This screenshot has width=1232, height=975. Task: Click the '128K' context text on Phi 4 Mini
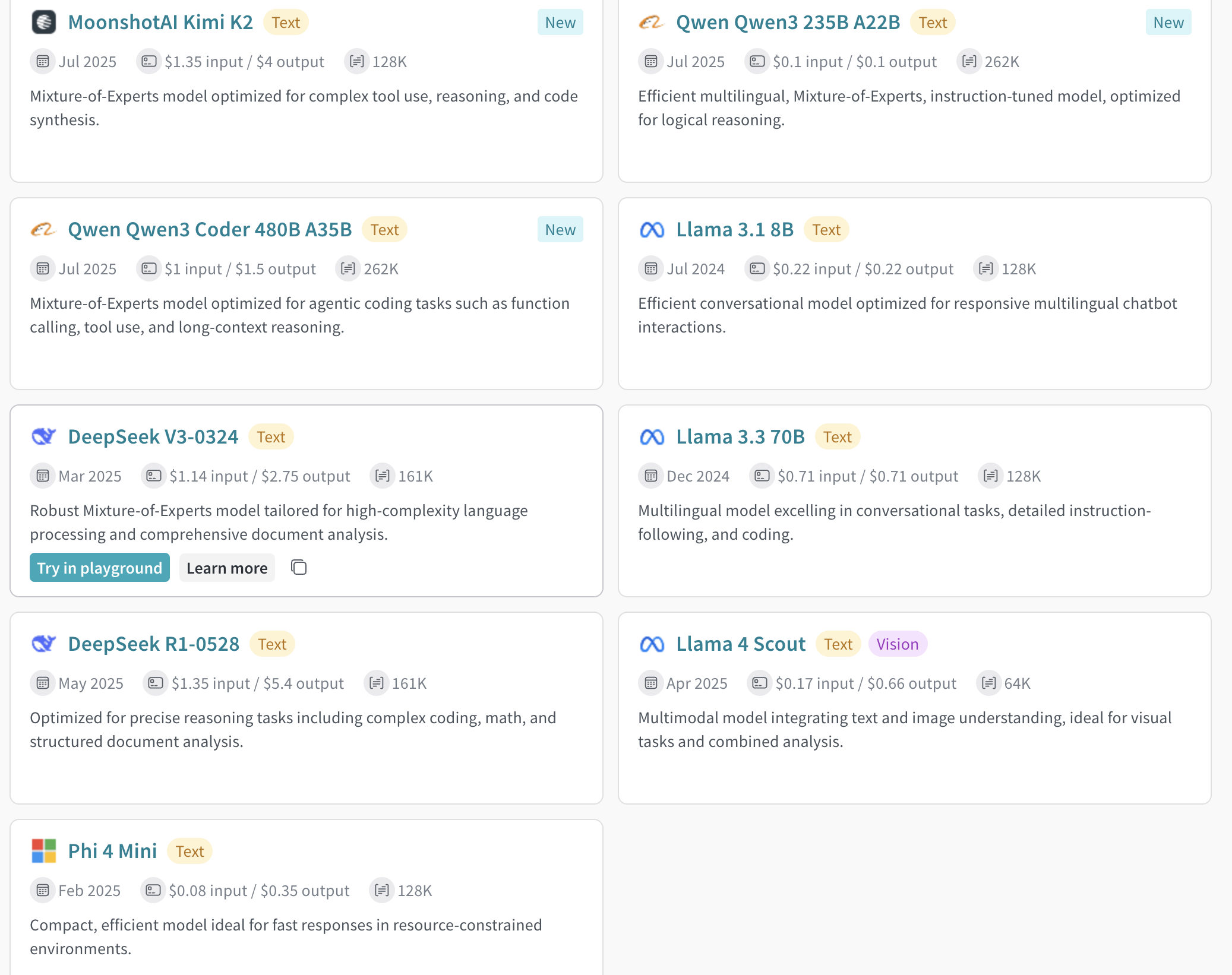[x=415, y=891]
